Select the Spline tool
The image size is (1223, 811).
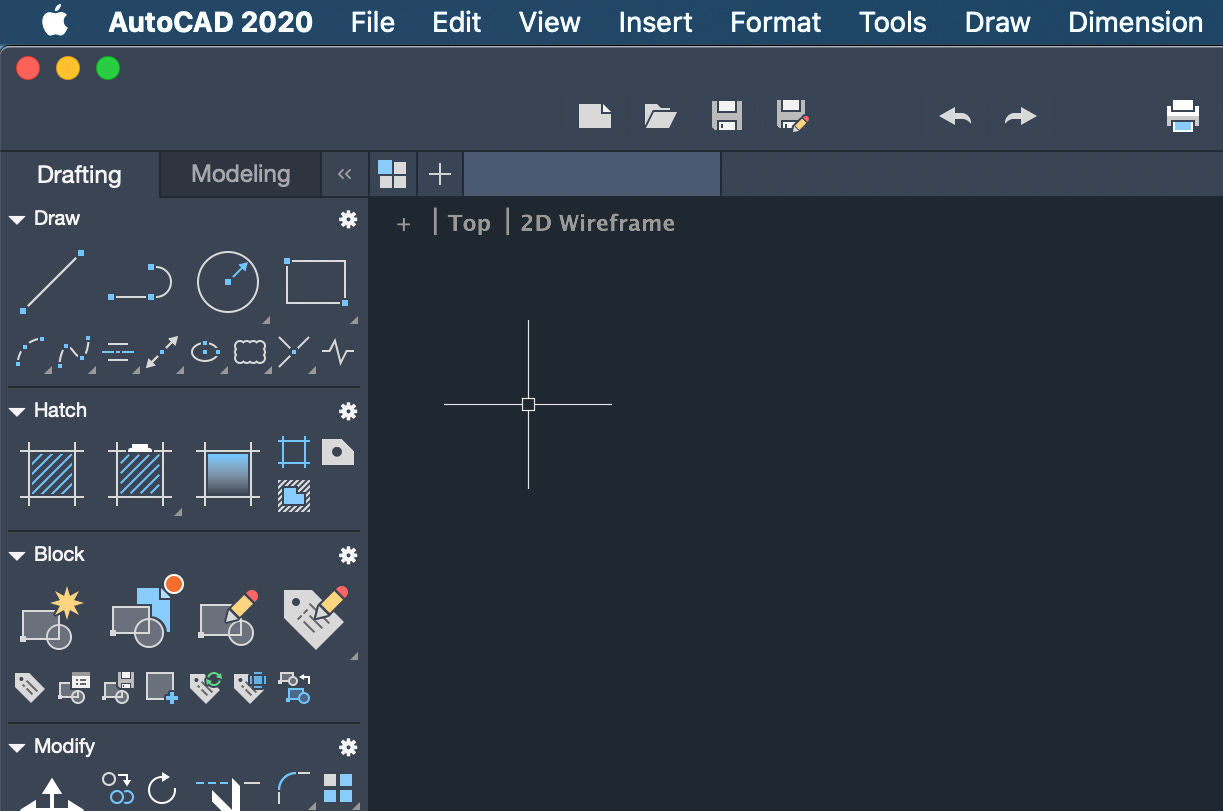(74, 352)
